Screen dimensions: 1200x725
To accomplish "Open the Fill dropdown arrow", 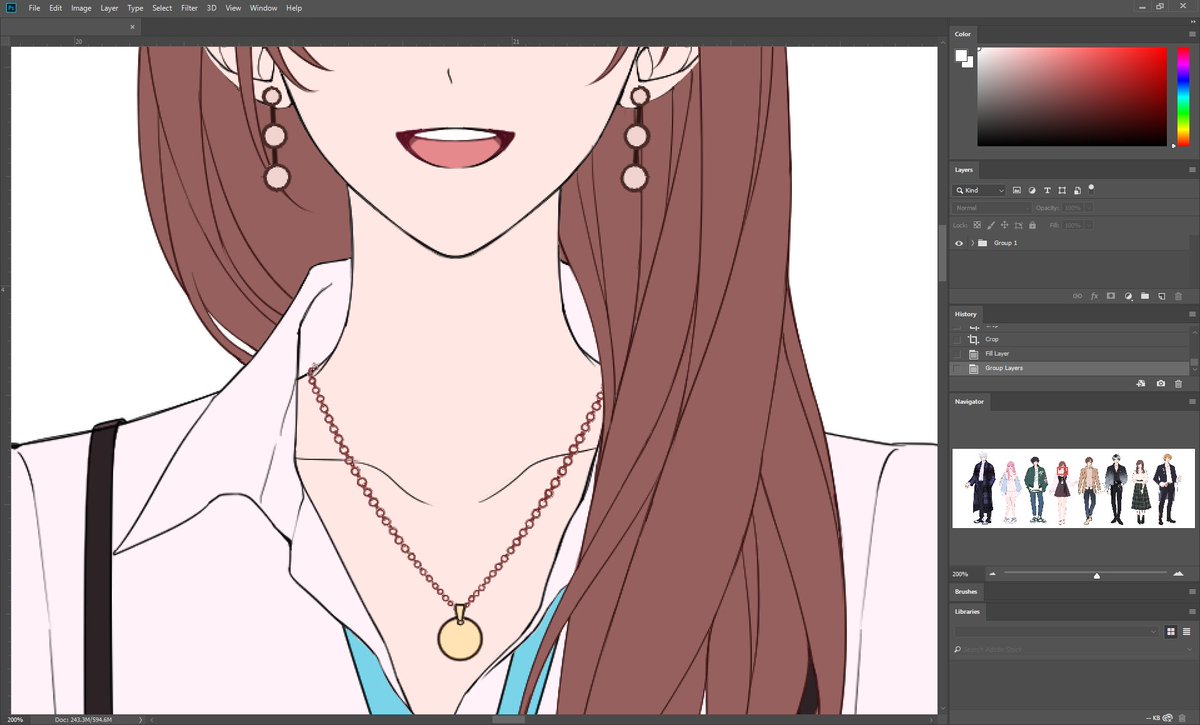I will [x=1089, y=225].
